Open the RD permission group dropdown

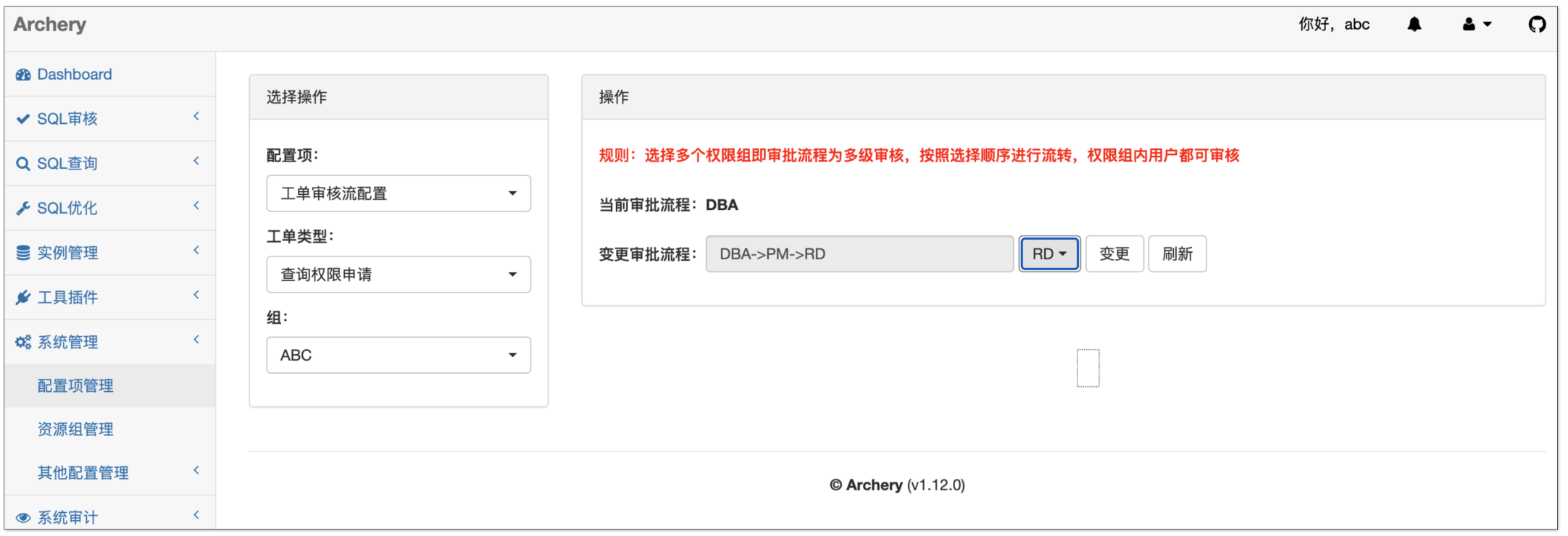[1048, 254]
